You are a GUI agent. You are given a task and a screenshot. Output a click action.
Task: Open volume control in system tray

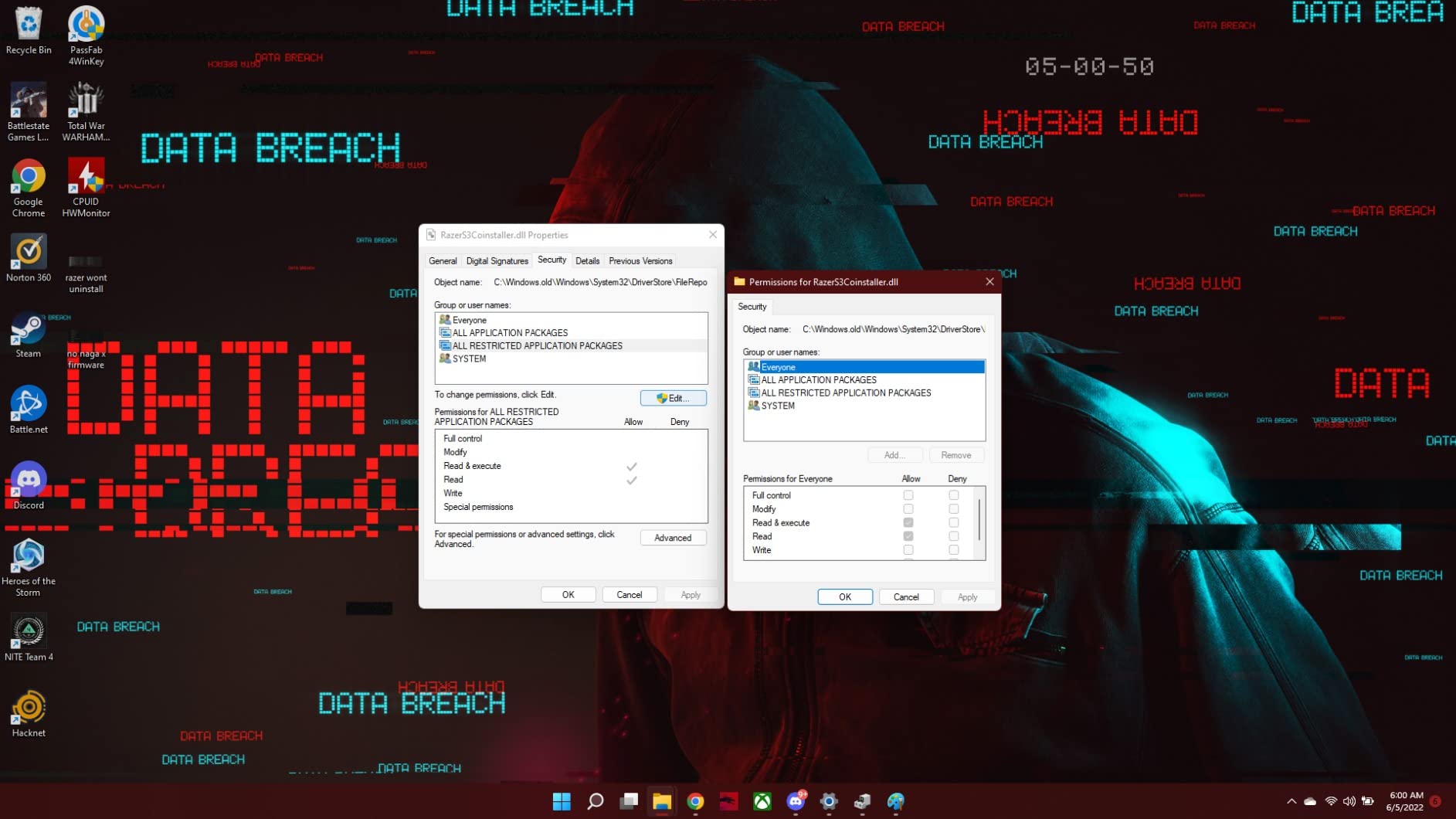tap(1349, 801)
